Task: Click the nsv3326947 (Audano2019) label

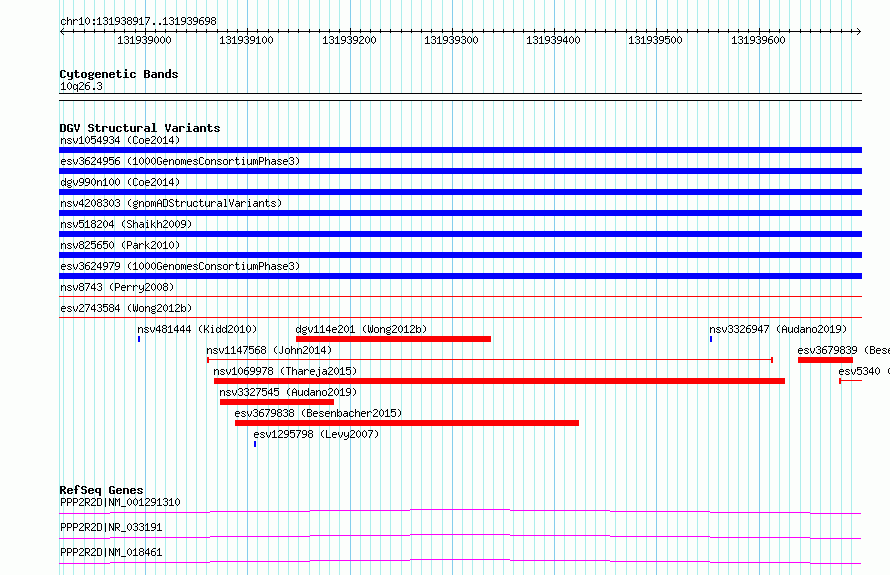Action: [778, 329]
